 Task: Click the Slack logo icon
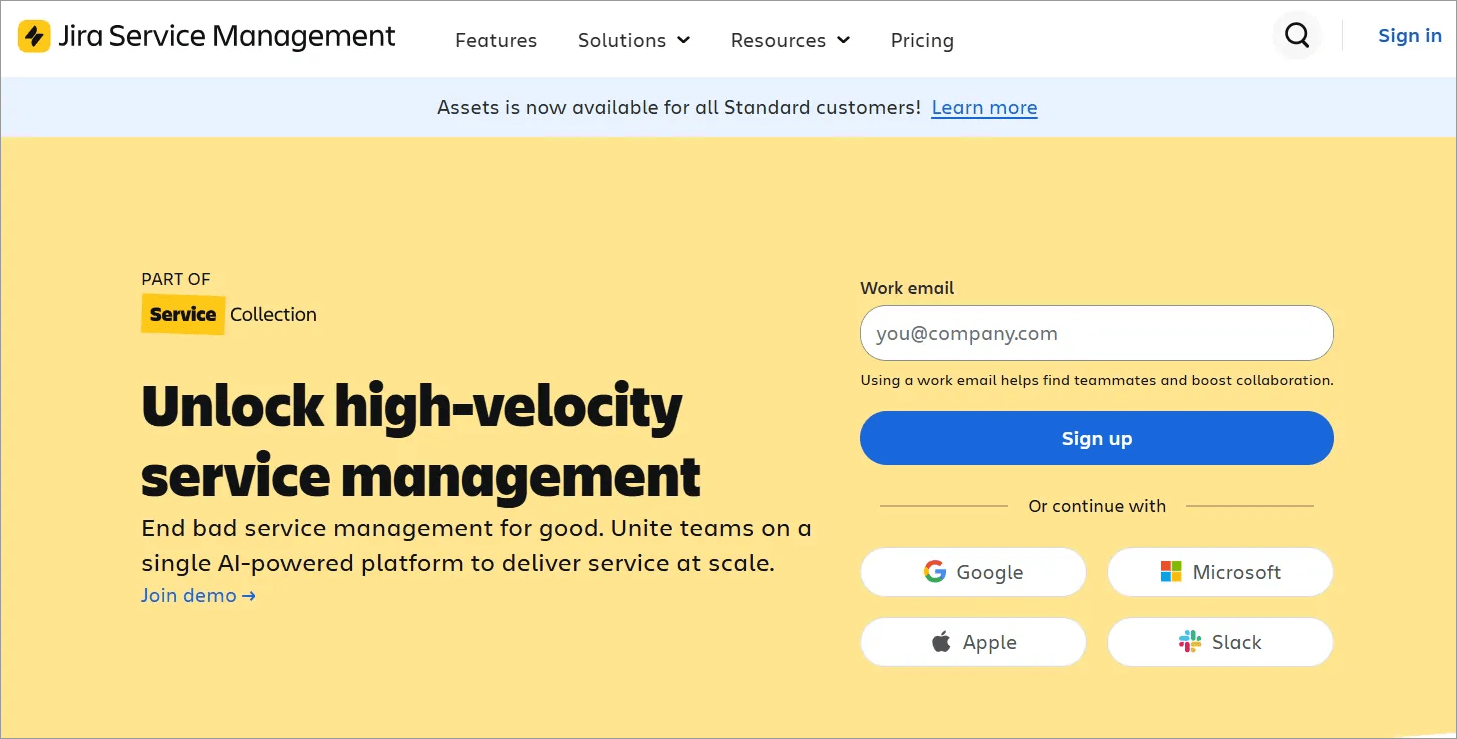coord(1190,642)
